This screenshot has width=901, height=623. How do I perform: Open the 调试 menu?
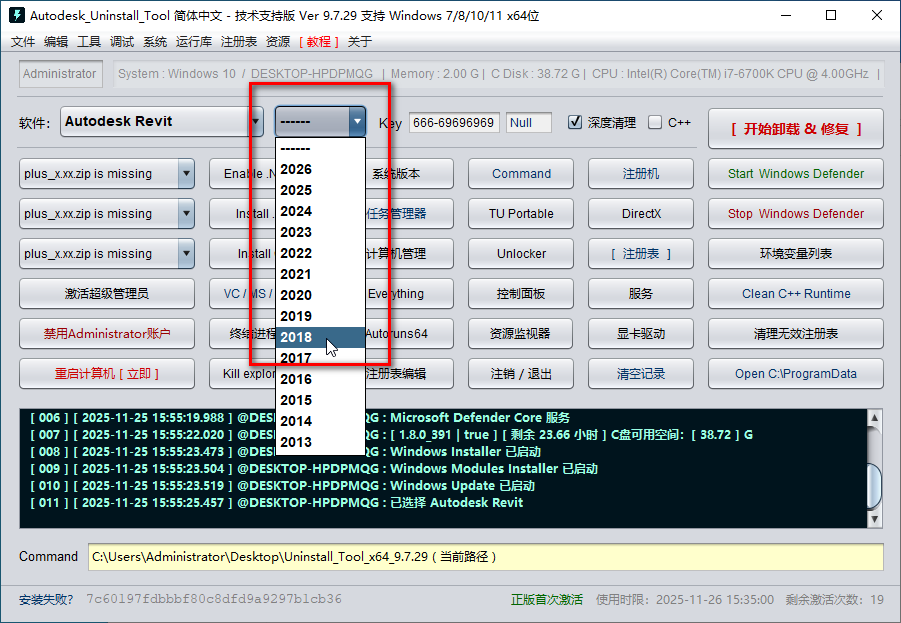(122, 41)
